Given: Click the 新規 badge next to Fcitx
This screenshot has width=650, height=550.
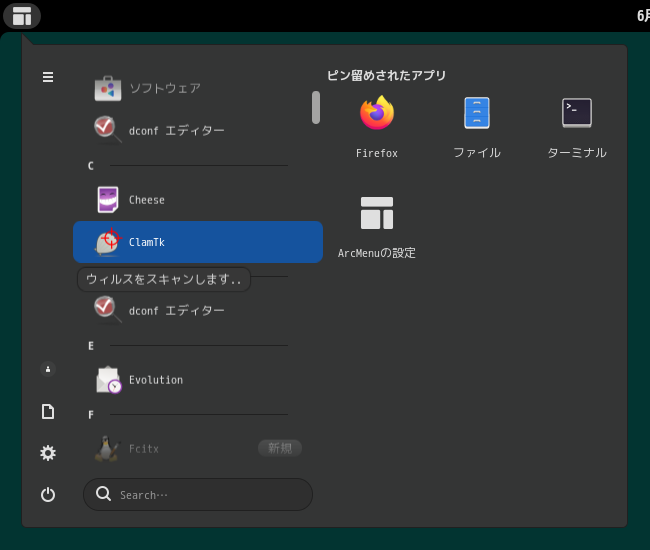Looking at the screenshot, I should (x=280, y=448).
